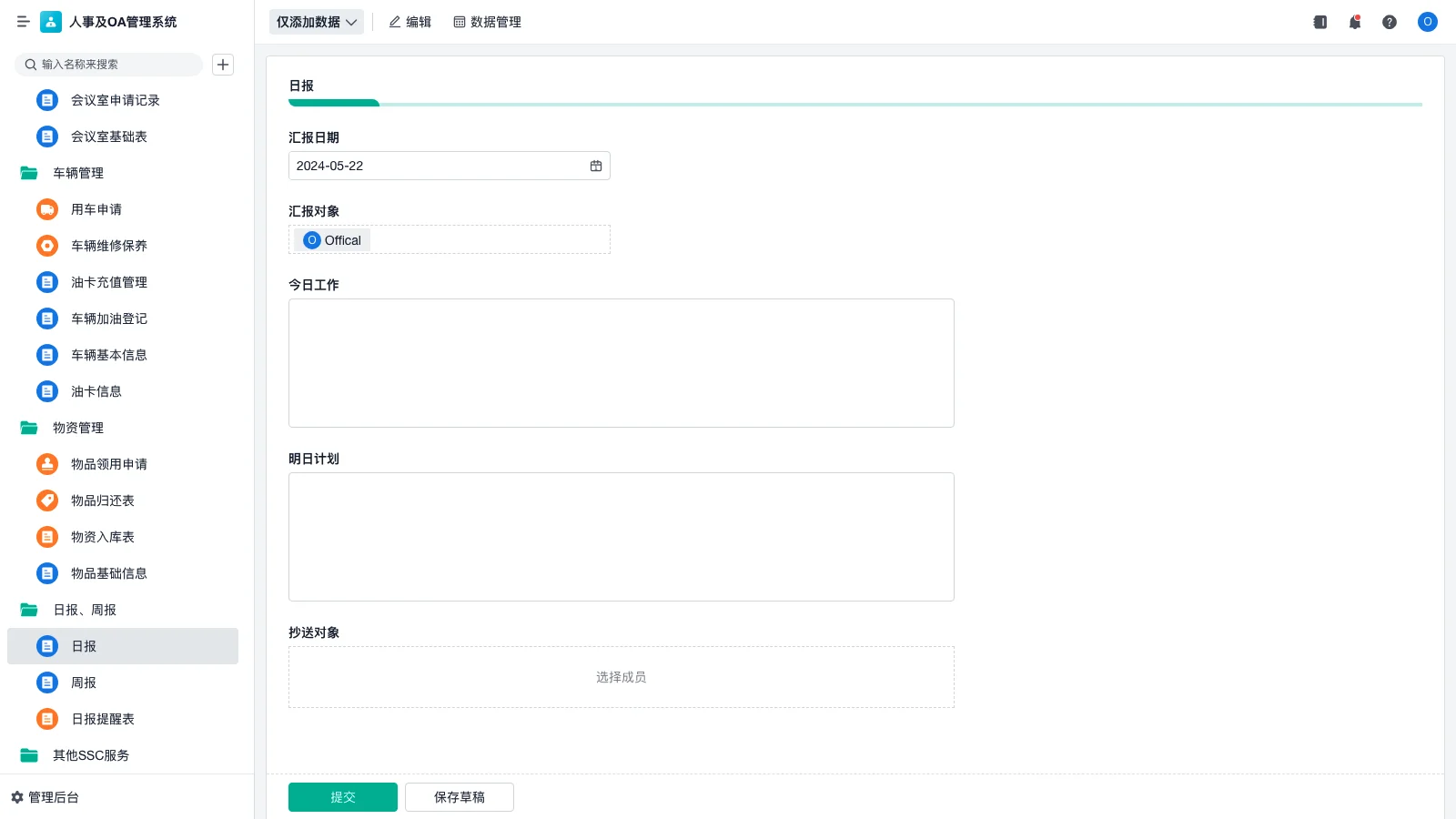1456x819 pixels.
Task: Open 用车申请 in the sidebar
Action: point(96,209)
